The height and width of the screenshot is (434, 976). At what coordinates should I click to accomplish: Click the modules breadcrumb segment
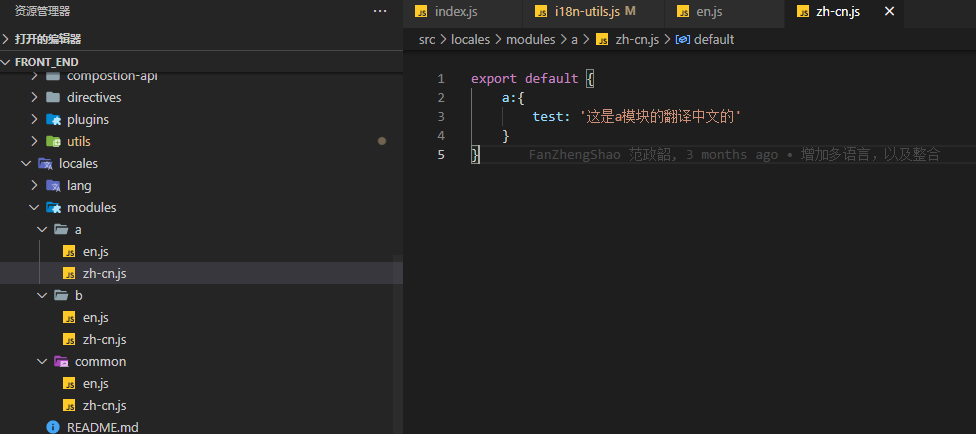(530, 39)
